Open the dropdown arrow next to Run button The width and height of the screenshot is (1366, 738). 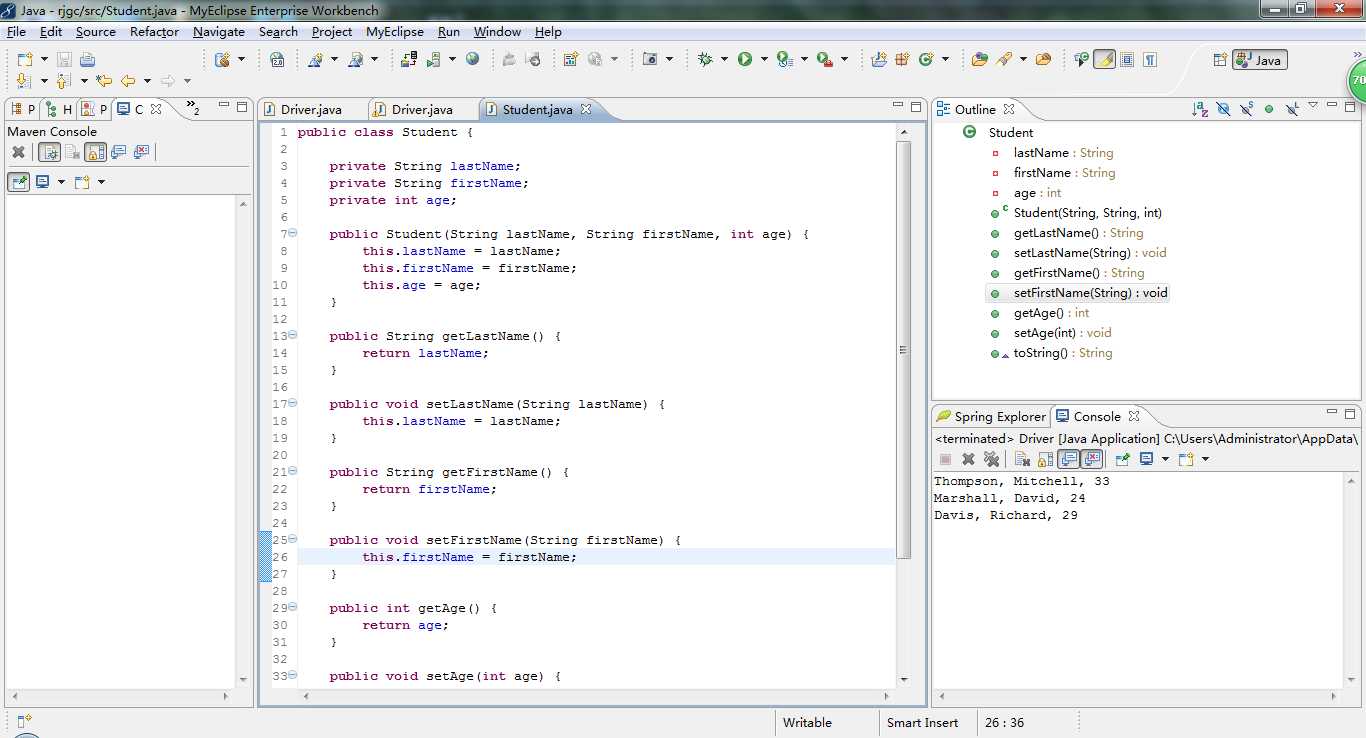[x=764, y=60]
